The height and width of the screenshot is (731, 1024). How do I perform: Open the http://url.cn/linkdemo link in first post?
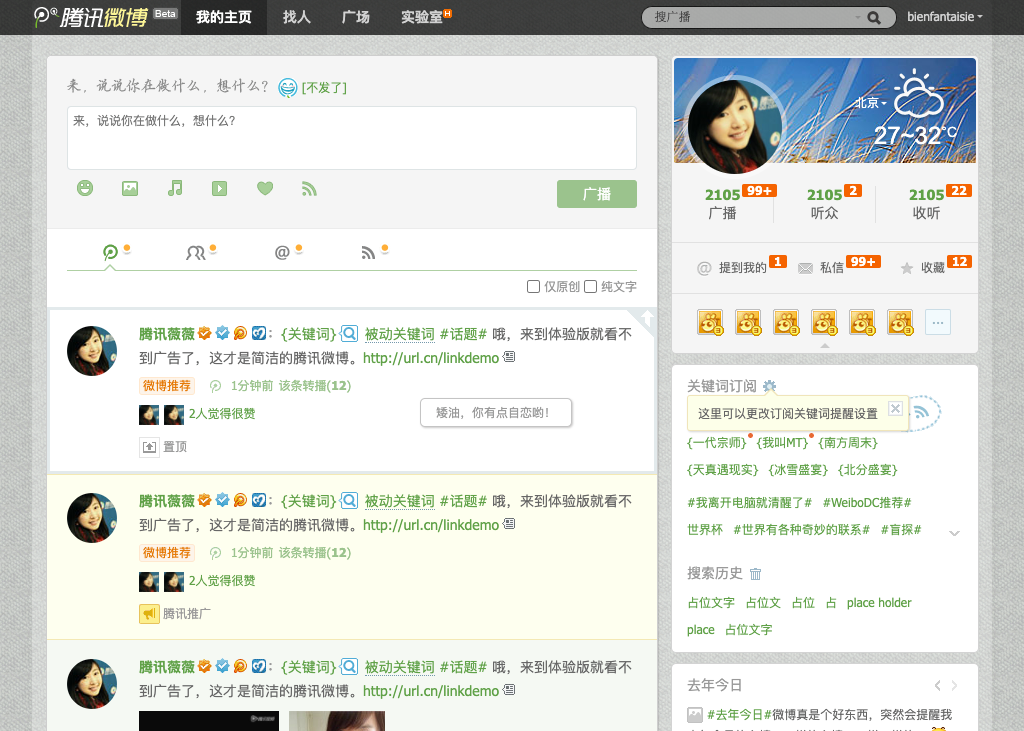tap(430, 358)
